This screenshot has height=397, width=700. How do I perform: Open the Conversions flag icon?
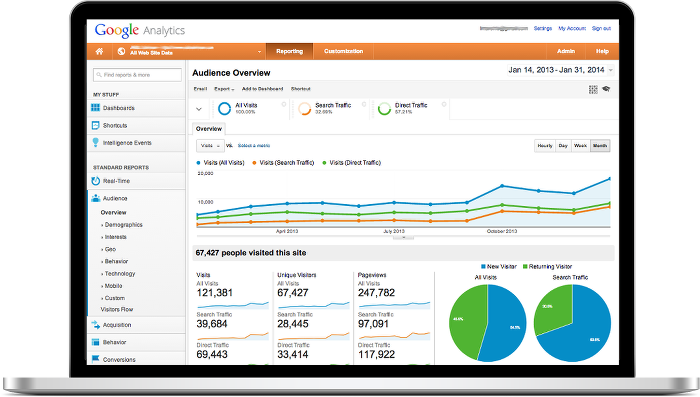[96, 359]
